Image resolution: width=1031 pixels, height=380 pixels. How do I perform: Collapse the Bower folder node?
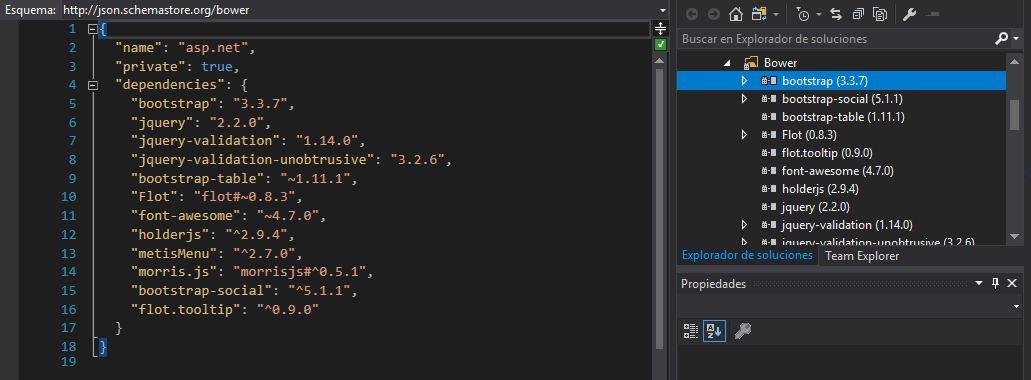(x=727, y=63)
